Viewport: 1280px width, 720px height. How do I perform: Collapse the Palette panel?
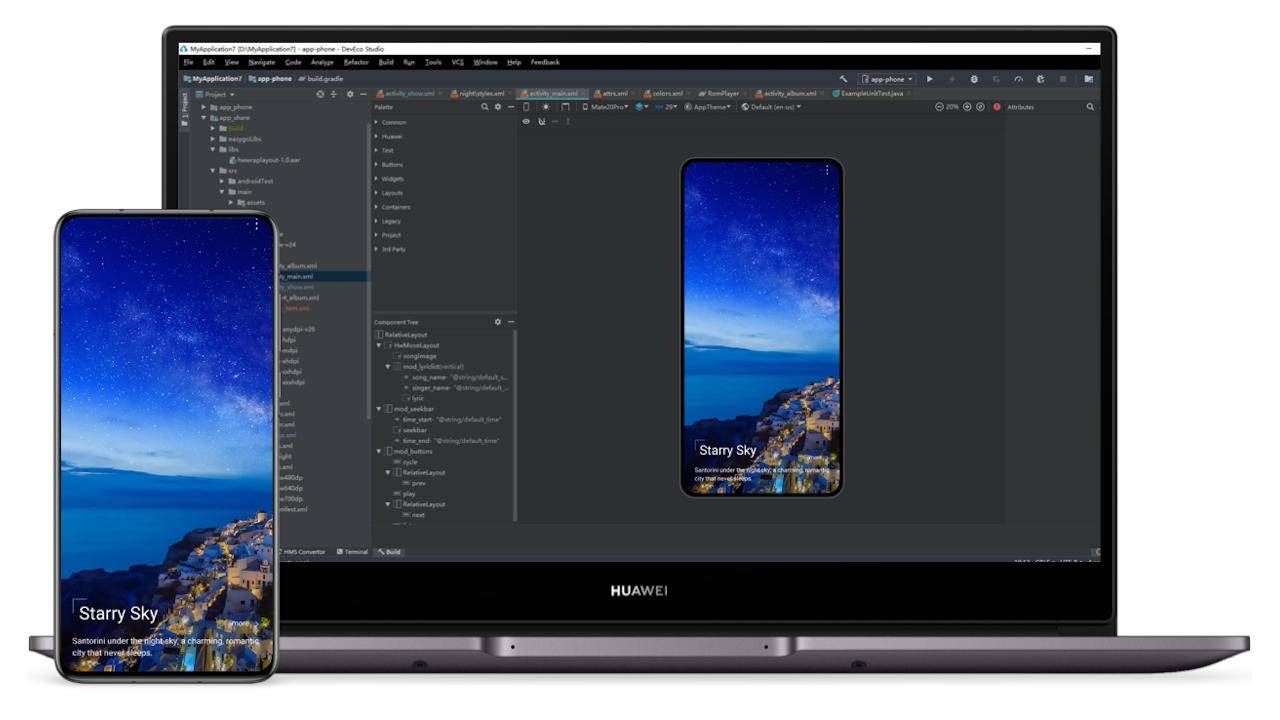[x=511, y=106]
